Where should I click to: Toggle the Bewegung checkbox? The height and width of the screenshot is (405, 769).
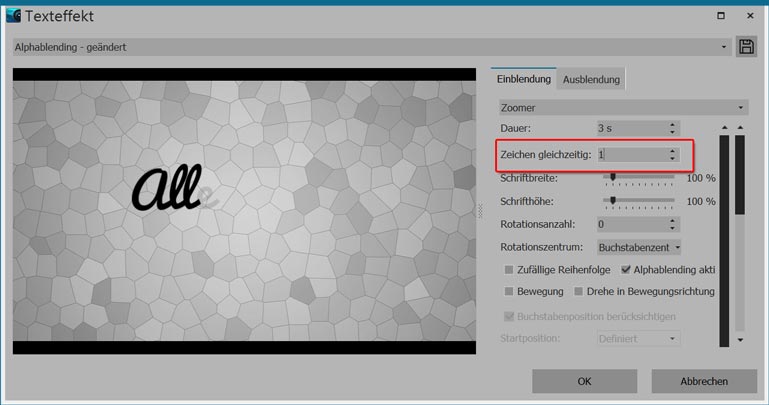[x=509, y=292]
